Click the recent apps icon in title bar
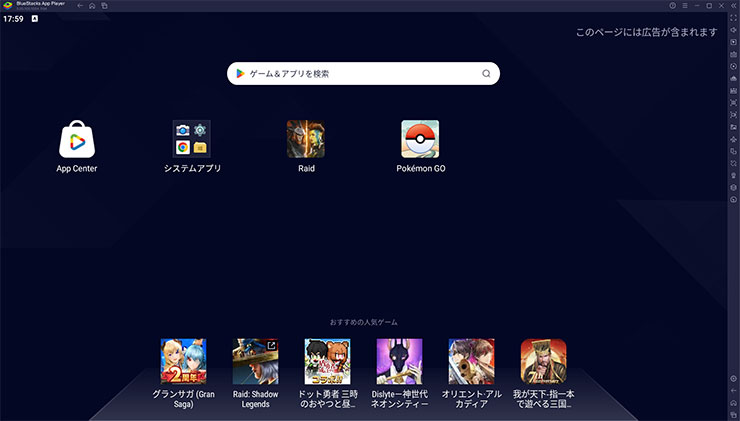The width and height of the screenshot is (740, 421). (104, 6)
